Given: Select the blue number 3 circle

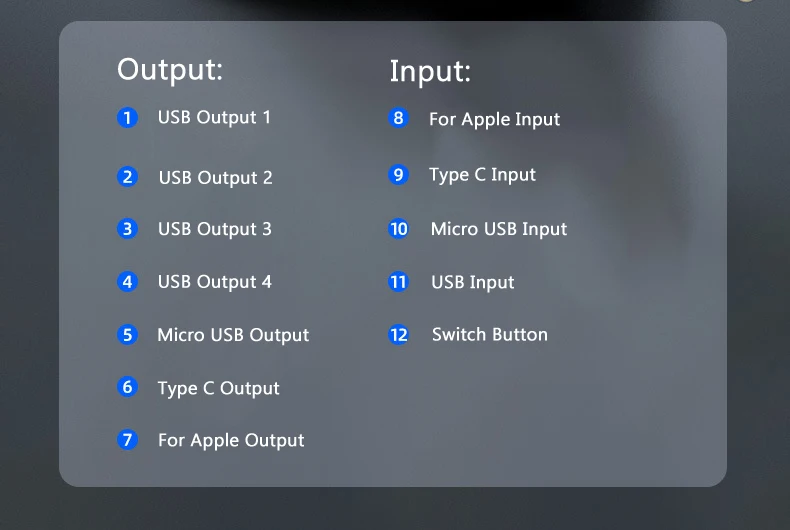Looking at the screenshot, I should [x=127, y=229].
